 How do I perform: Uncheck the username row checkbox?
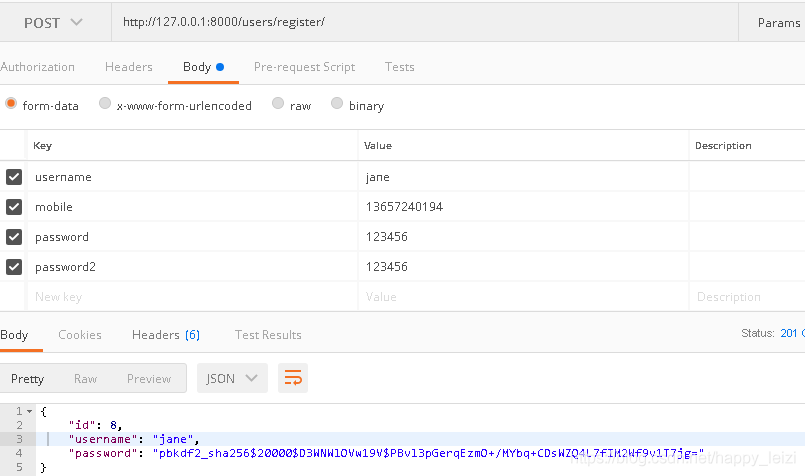tap(14, 177)
